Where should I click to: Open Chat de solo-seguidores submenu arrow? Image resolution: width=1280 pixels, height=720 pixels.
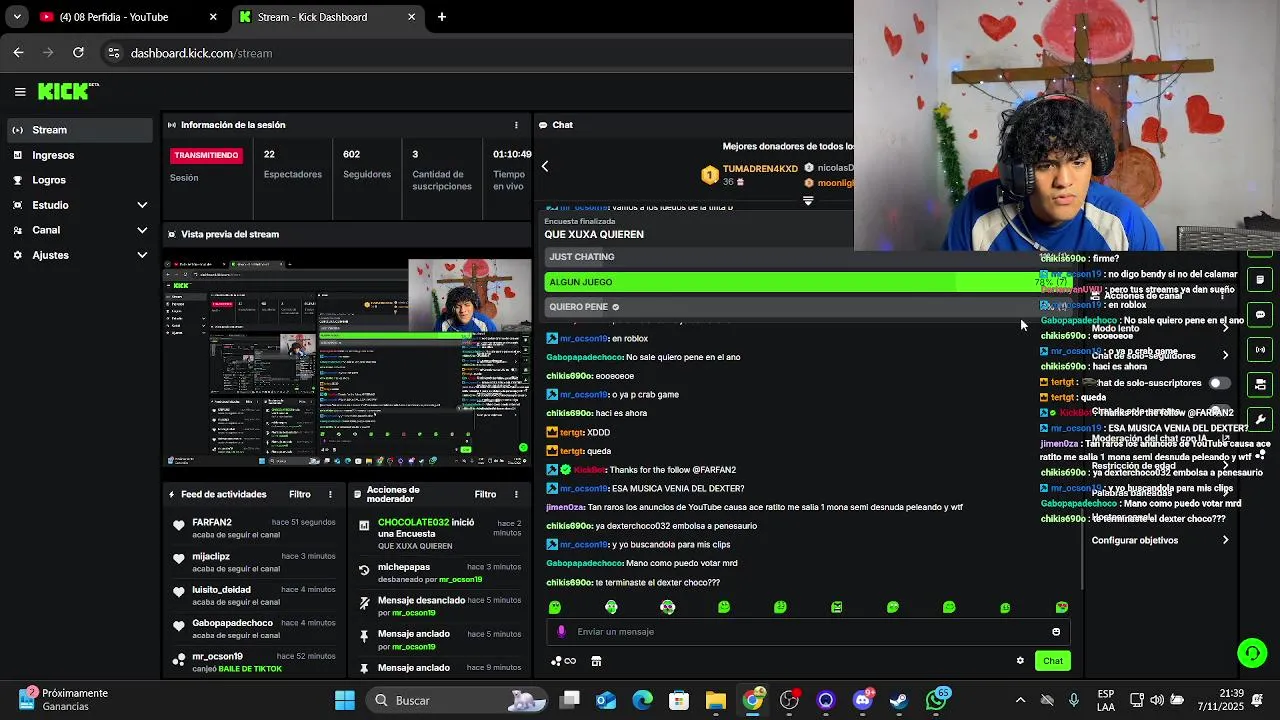(1226, 355)
